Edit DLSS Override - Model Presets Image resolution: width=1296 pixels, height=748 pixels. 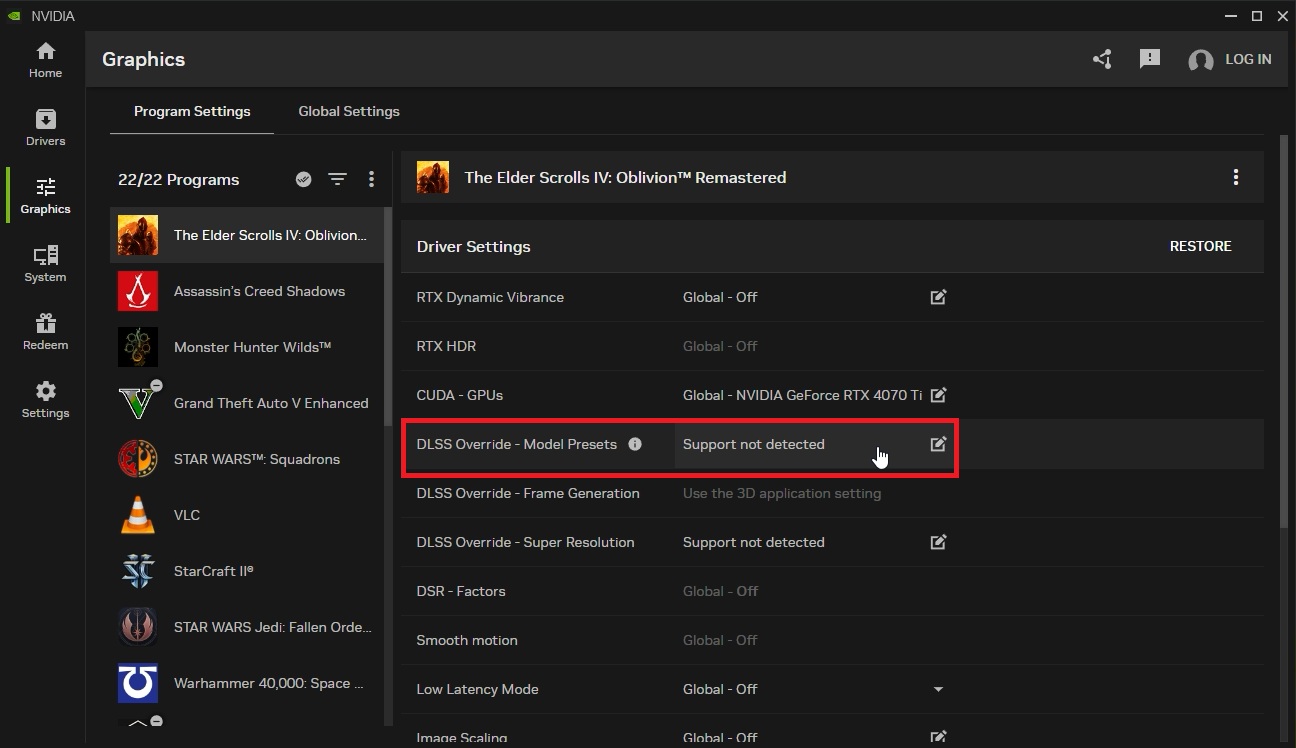[938, 444]
